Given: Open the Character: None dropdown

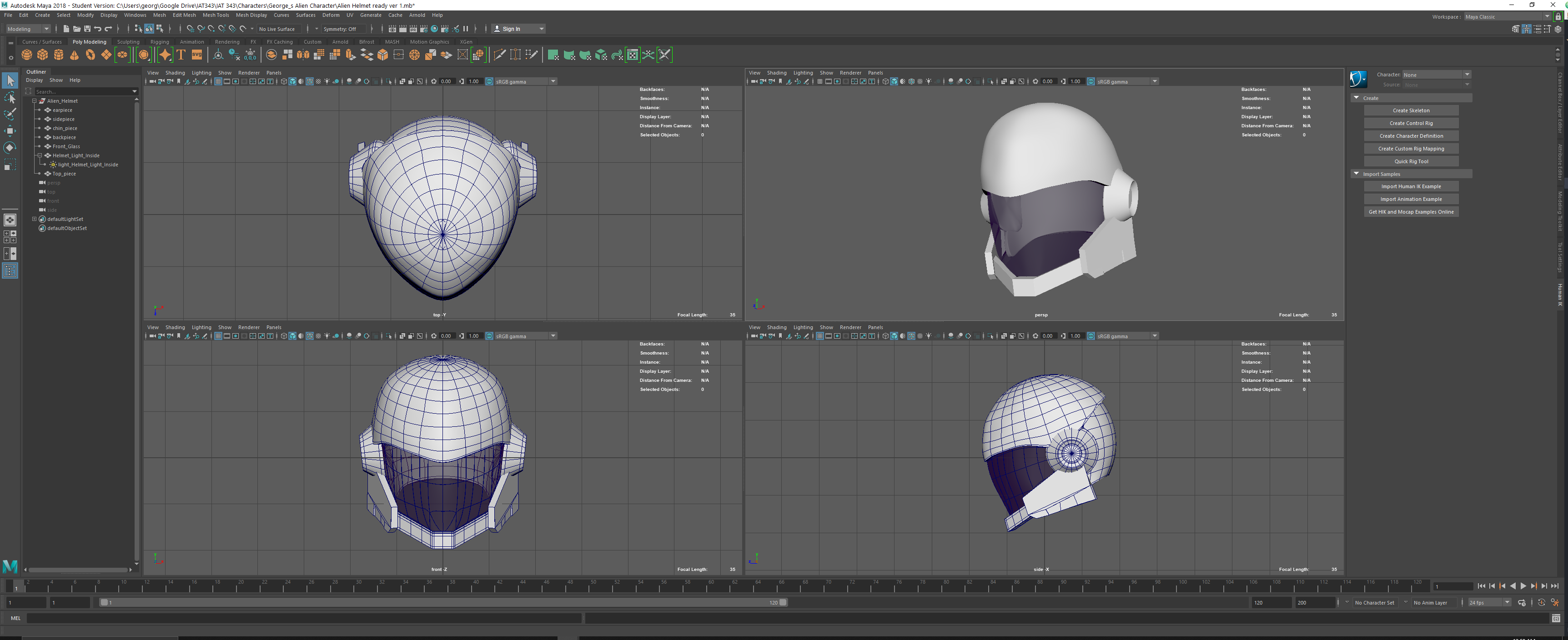Looking at the screenshot, I should [x=1435, y=74].
